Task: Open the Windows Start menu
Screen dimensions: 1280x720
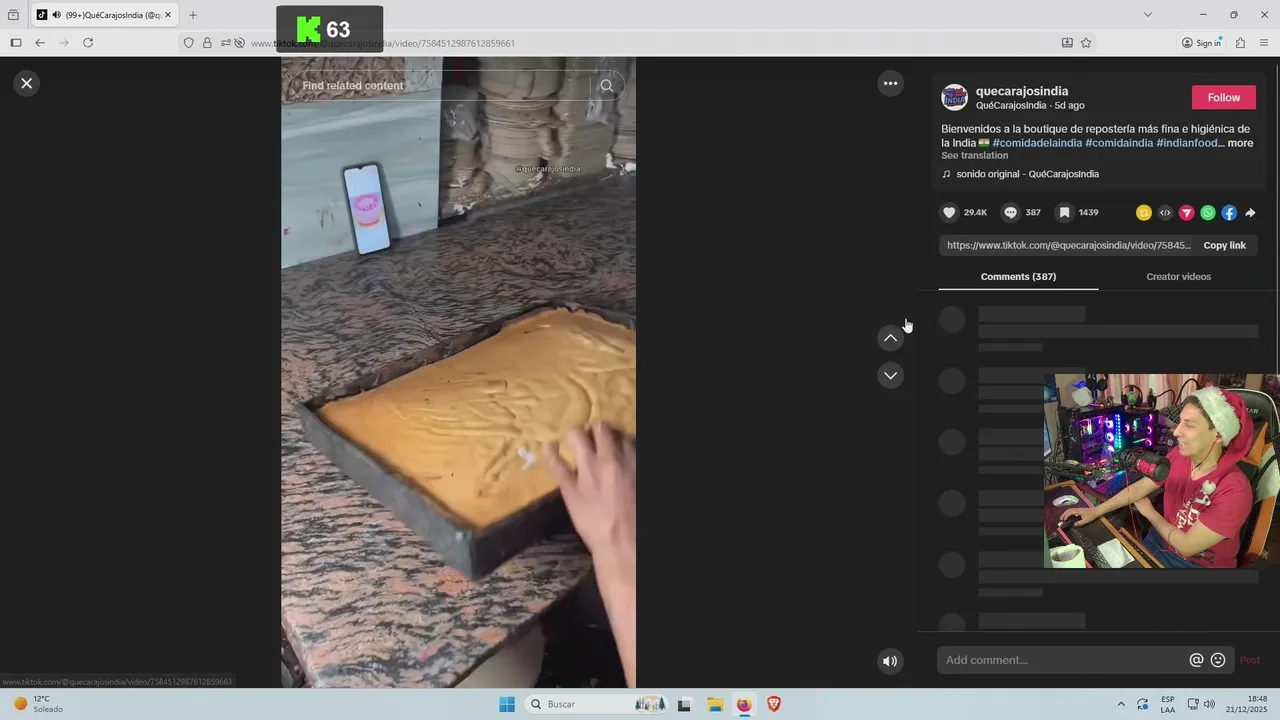Action: tap(507, 704)
